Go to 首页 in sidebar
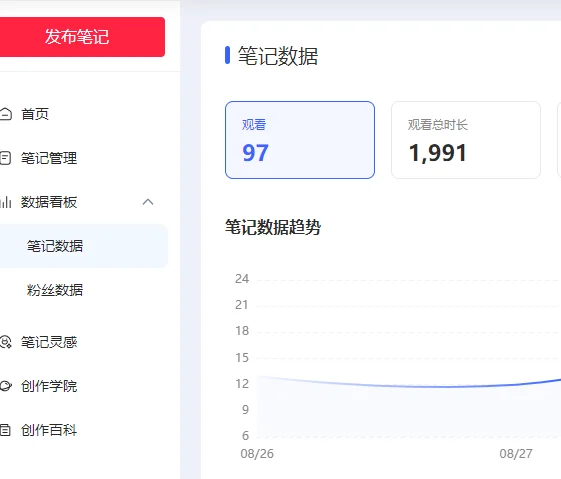The width and height of the screenshot is (561, 479). click(x=35, y=114)
